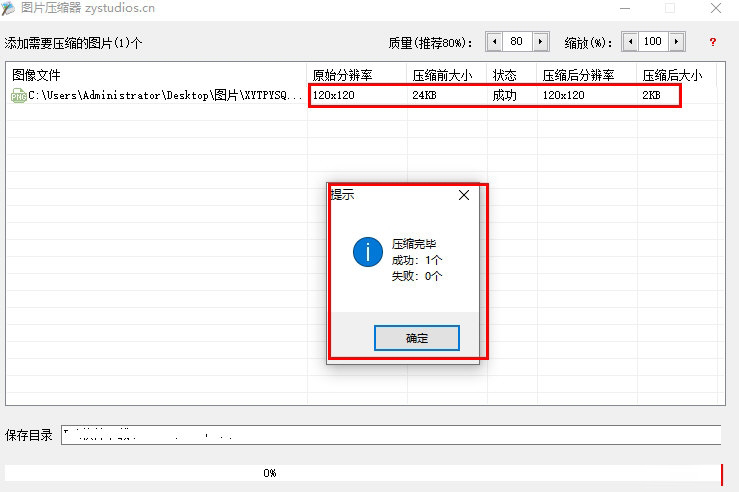The width and height of the screenshot is (739, 492).
Task: Click the 成功 status cell
Action: click(x=504, y=95)
